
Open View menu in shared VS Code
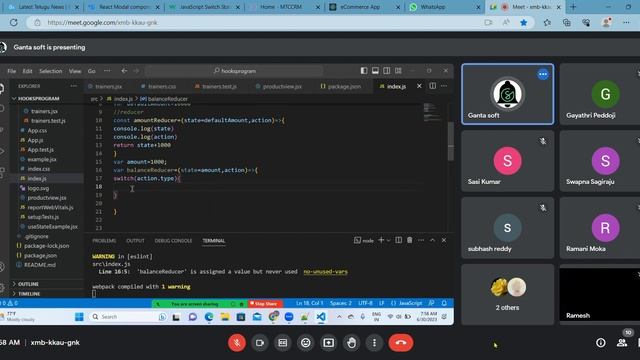(75, 71)
